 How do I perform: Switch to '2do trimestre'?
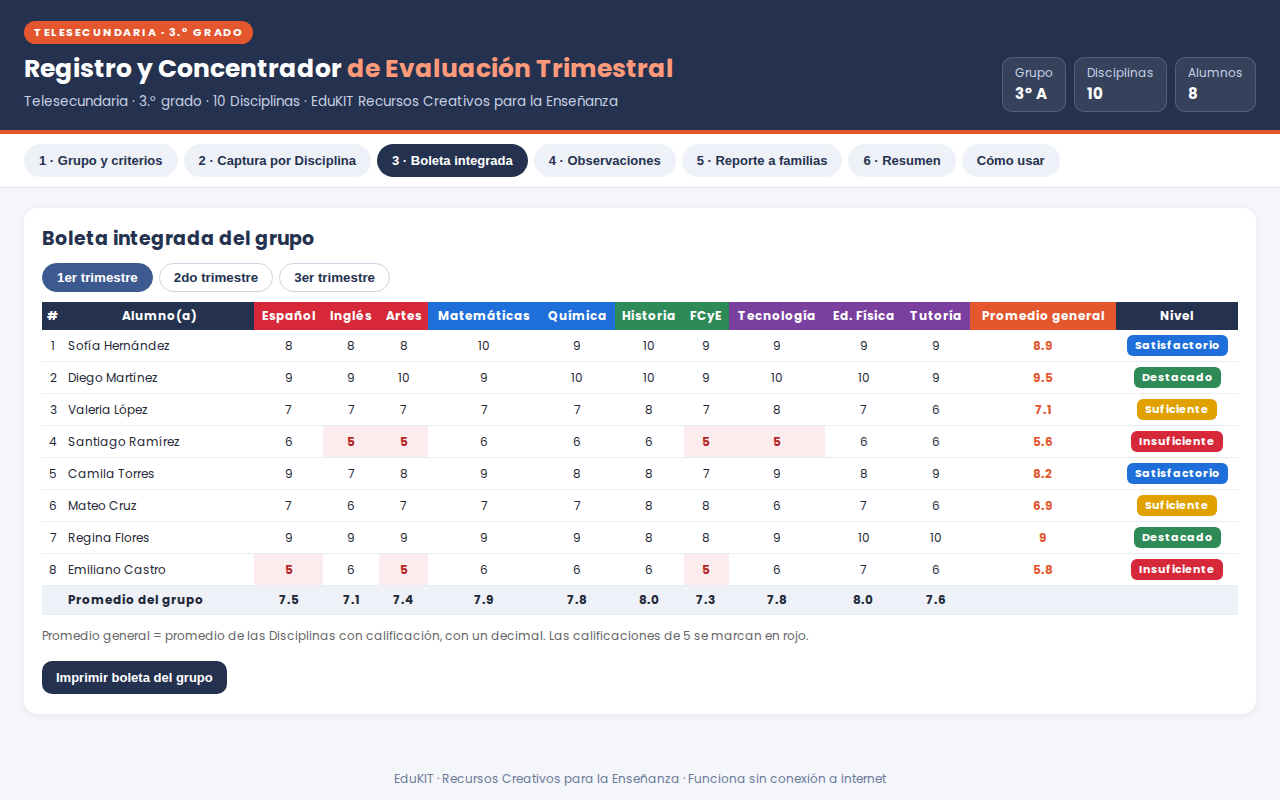216,278
